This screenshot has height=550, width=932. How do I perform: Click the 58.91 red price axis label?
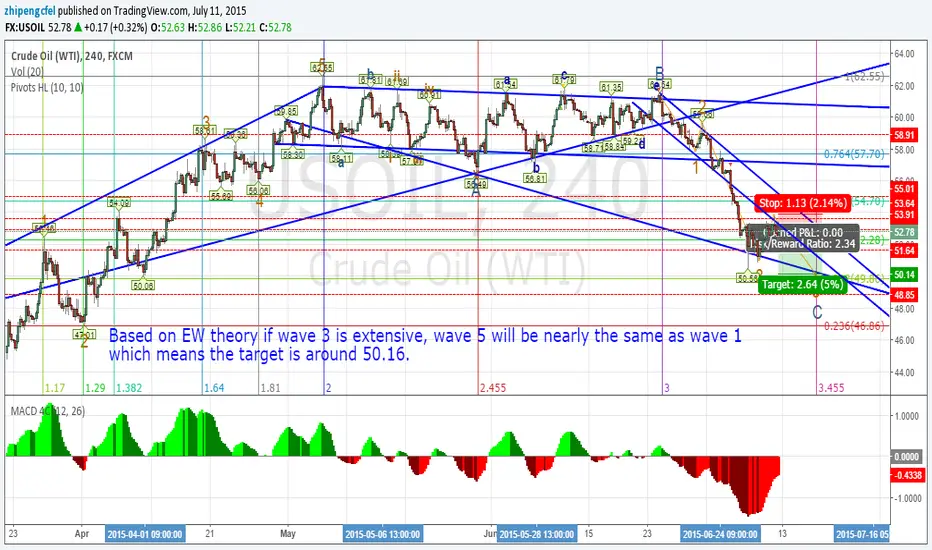tap(904, 135)
